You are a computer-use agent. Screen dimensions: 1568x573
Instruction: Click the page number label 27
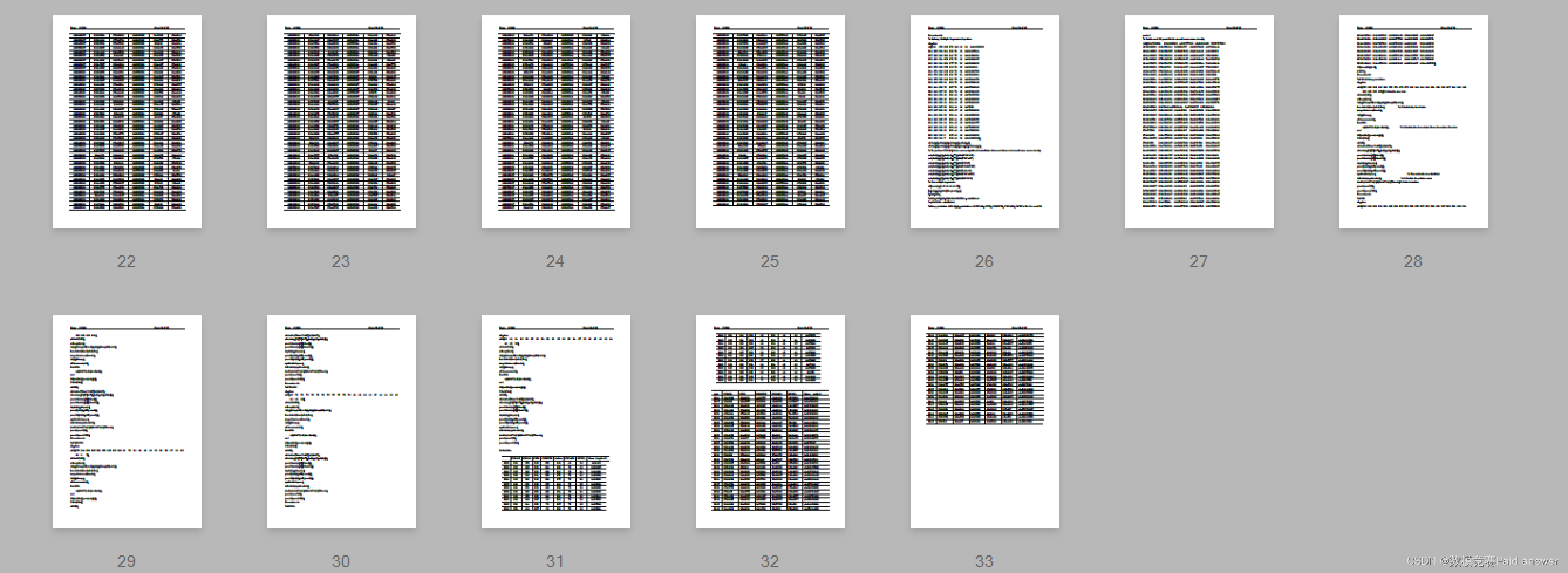coord(1198,261)
